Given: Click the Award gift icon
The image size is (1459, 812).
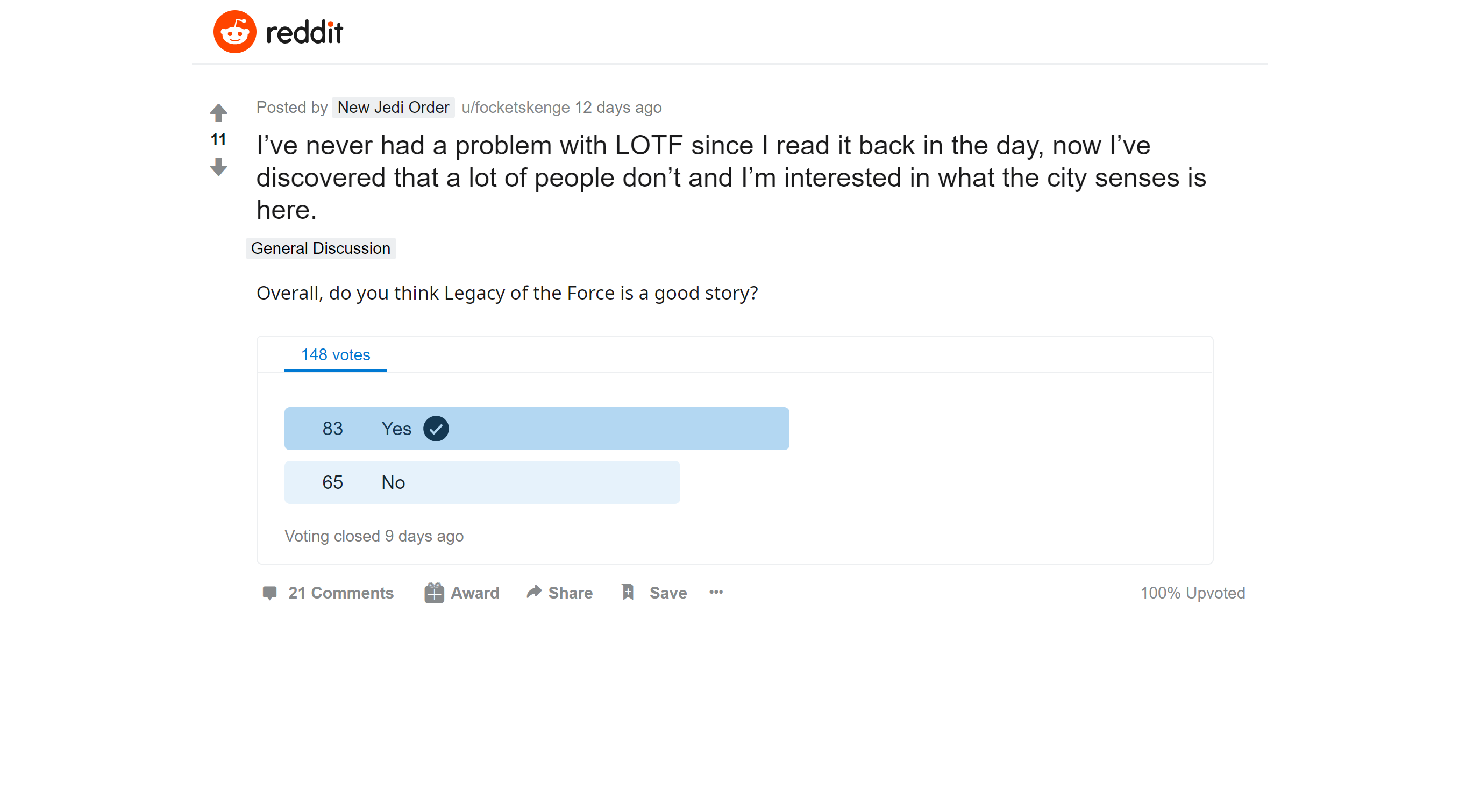Looking at the screenshot, I should pyautogui.click(x=434, y=592).
